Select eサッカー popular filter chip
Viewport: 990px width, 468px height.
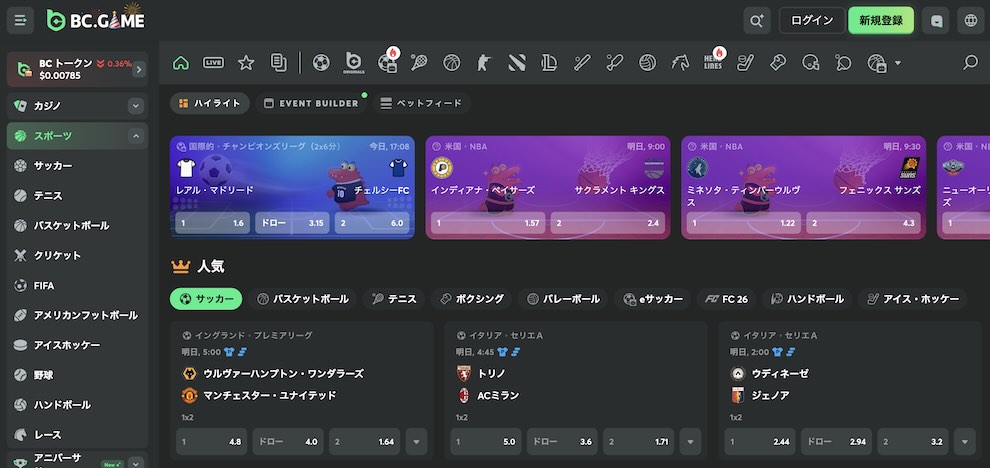point(653,299)
